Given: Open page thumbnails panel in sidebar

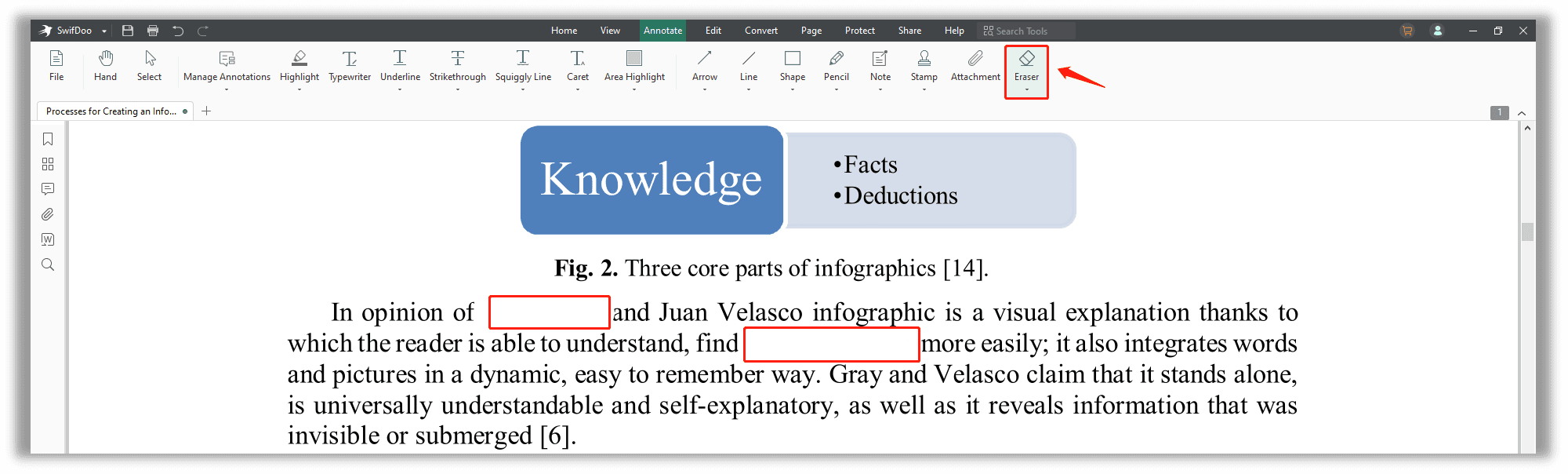Looking at the screenshot, I should 48,164.
